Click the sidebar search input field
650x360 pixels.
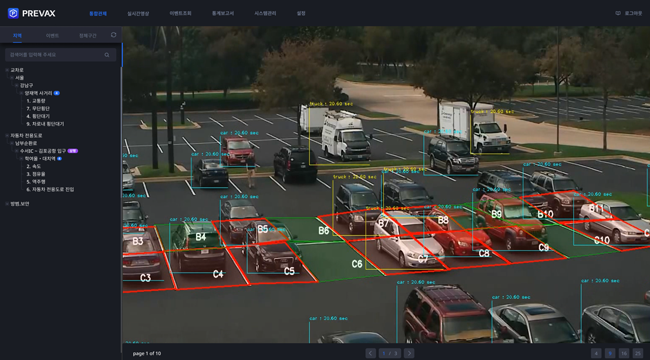coord(61,55)
